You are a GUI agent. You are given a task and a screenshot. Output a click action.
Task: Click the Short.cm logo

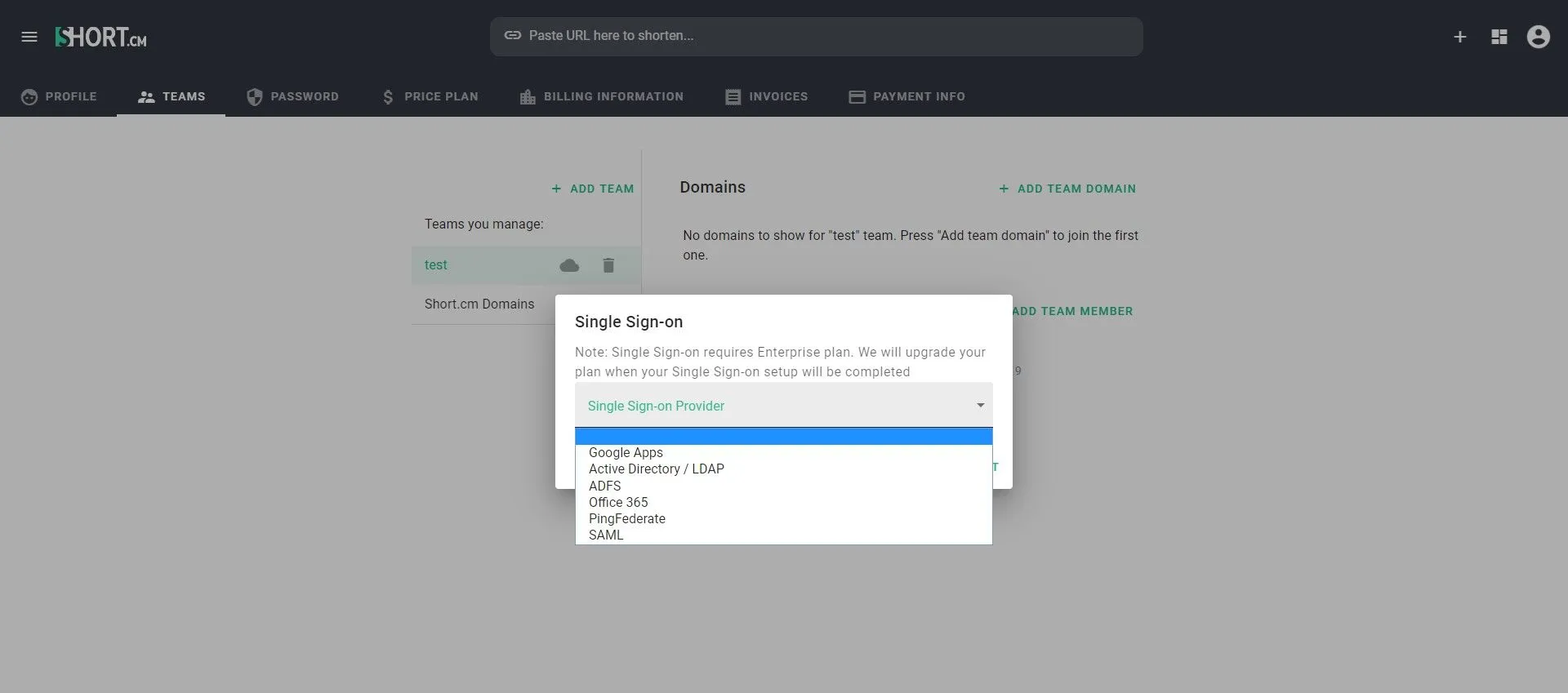click(100, 37)
